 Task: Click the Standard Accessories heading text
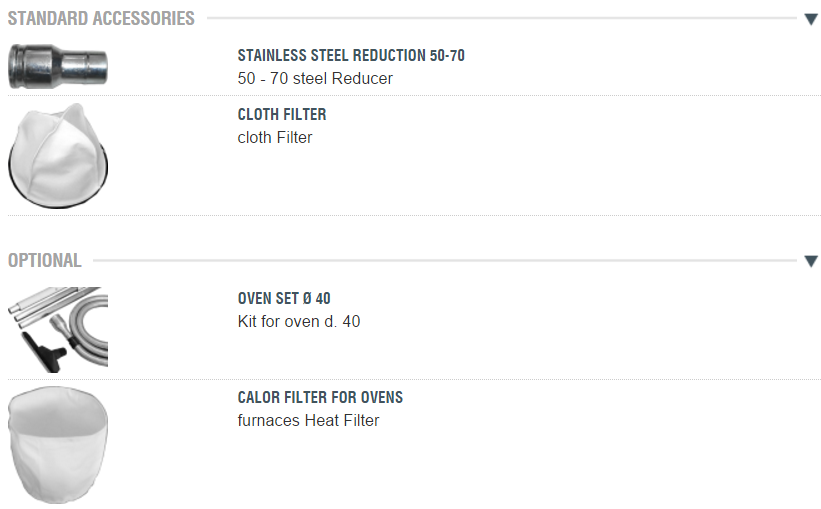101,19
